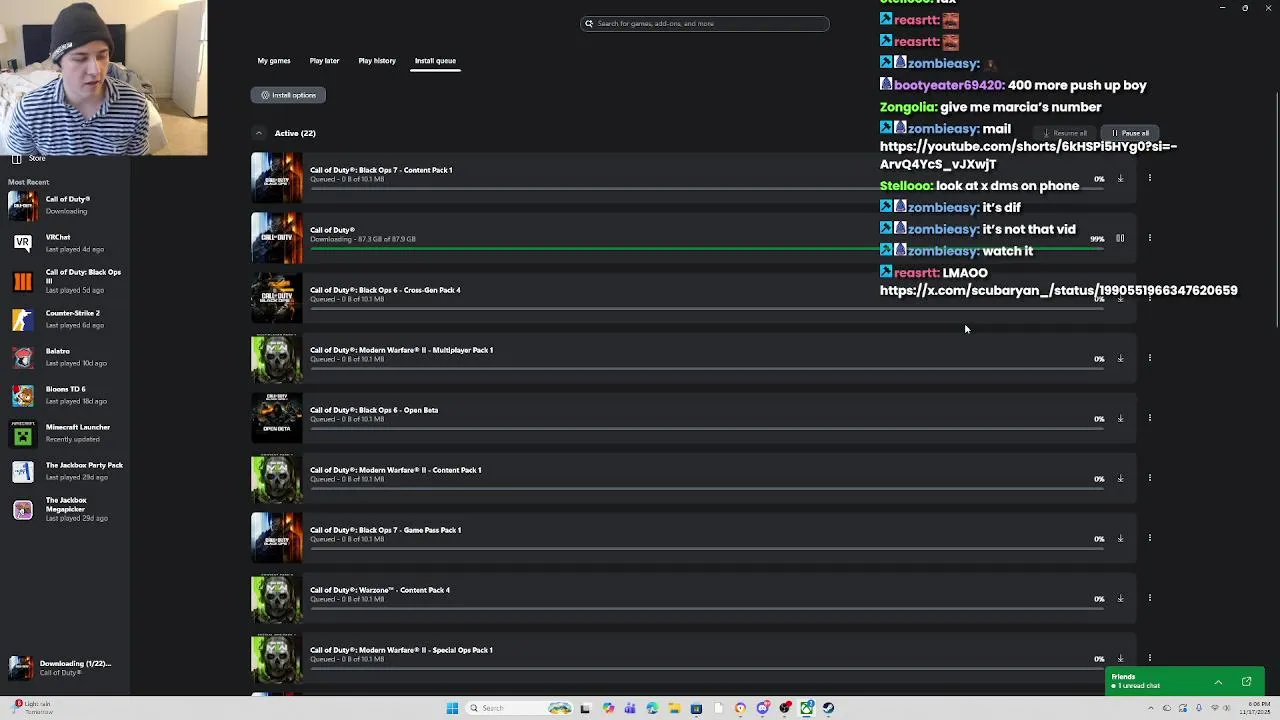Click the Black Ops 7 Content Pack 1 progress bar
The height and width of the screenshot is (720, 1280).
[x=707, y=188]
